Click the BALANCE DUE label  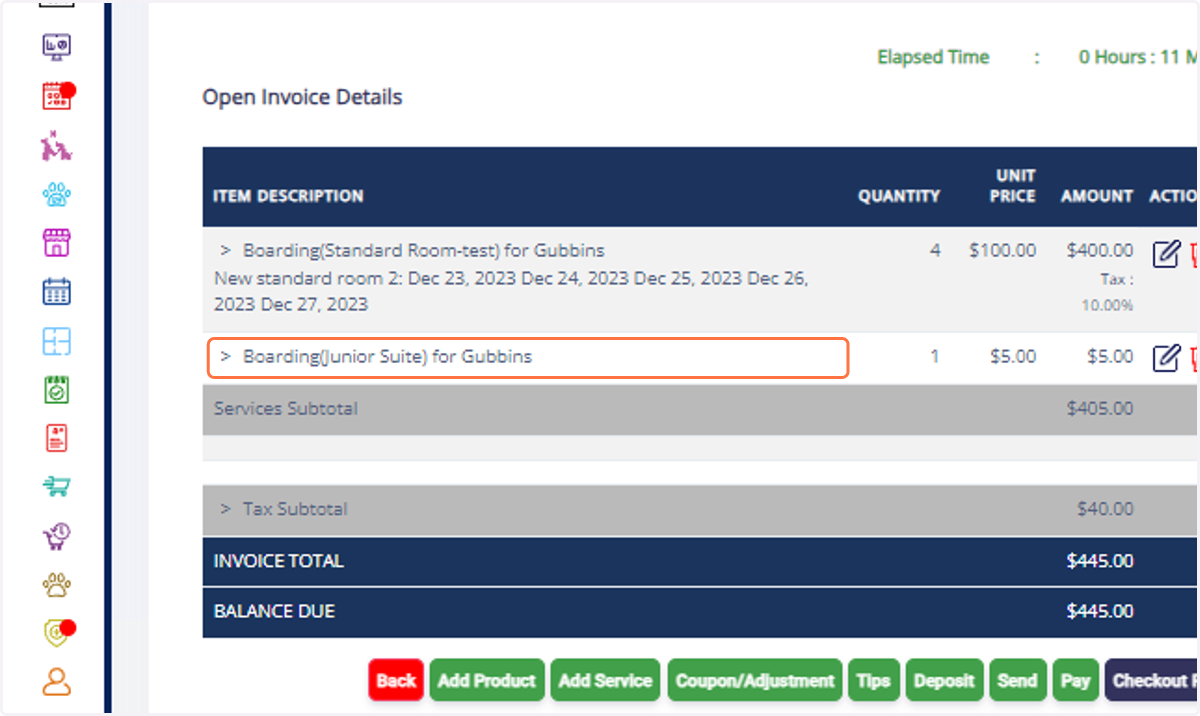point(274,611)
